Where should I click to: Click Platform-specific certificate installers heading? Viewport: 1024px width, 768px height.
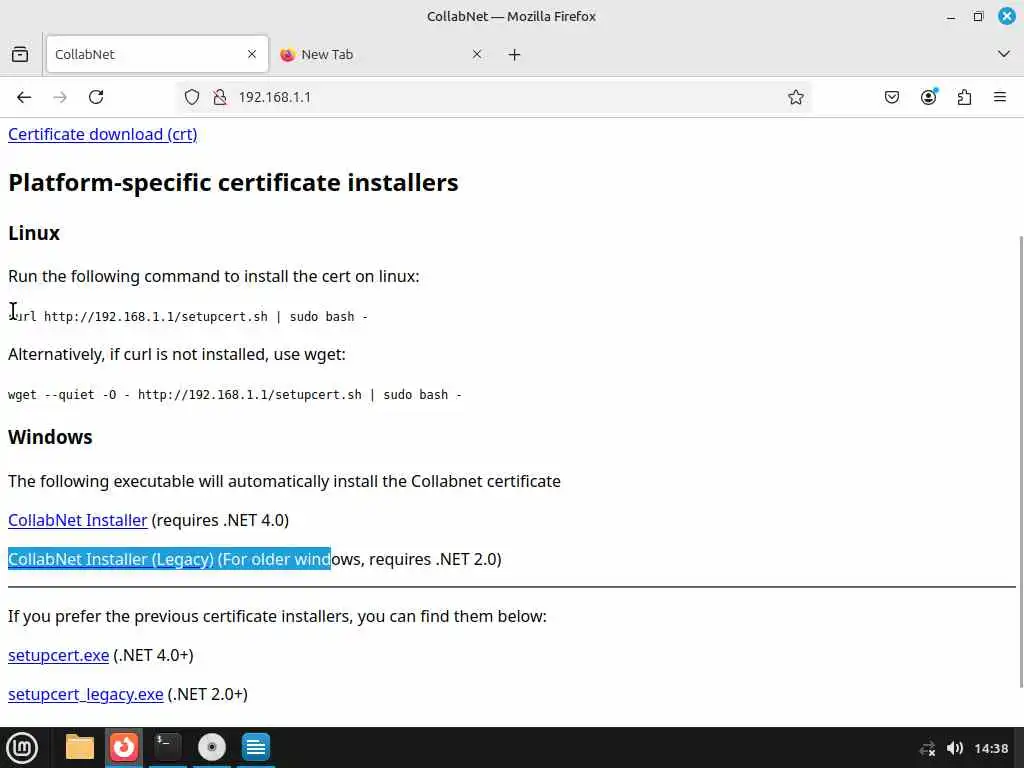pos(233,183)
